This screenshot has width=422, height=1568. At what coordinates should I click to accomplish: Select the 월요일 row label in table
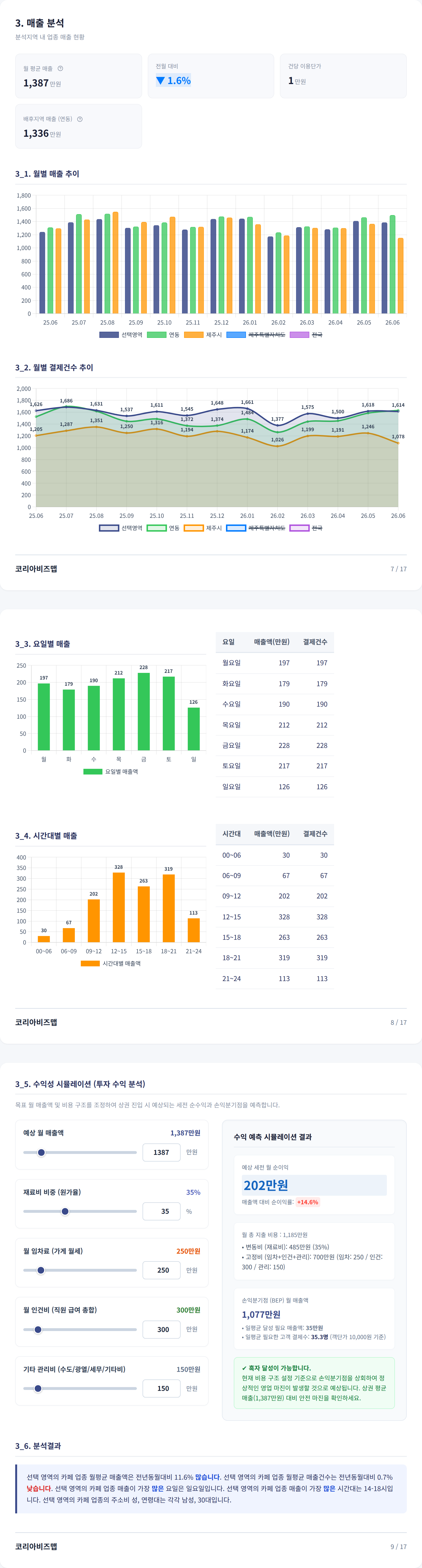231,663
